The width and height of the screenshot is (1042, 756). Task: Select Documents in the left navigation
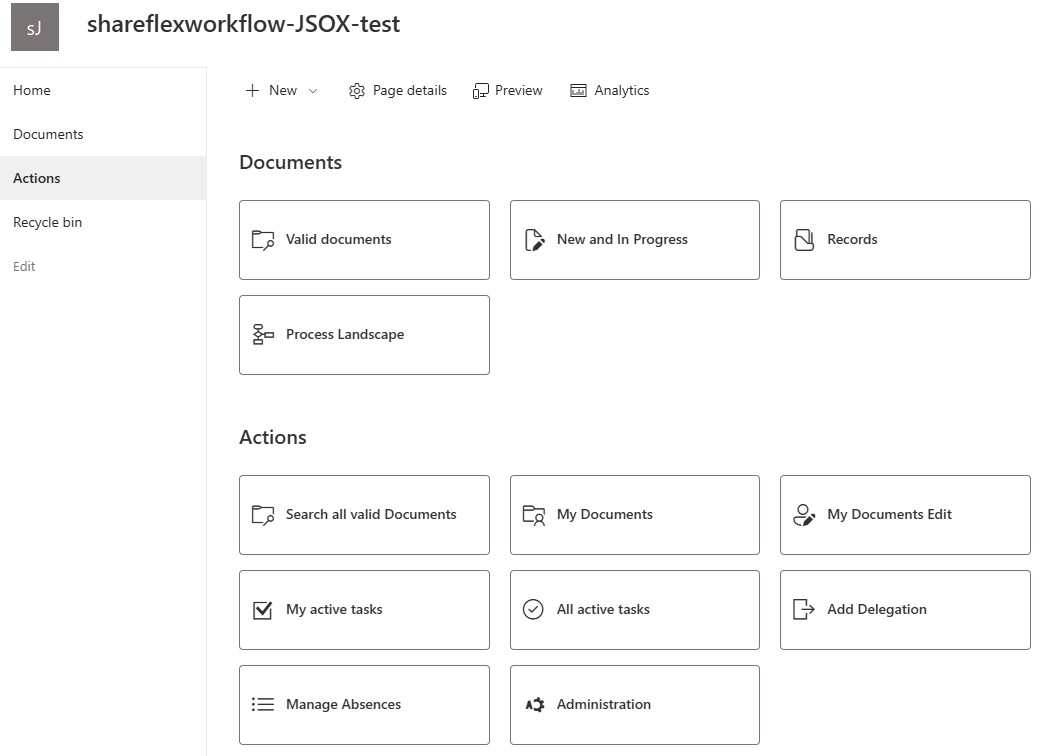point(48,134)
